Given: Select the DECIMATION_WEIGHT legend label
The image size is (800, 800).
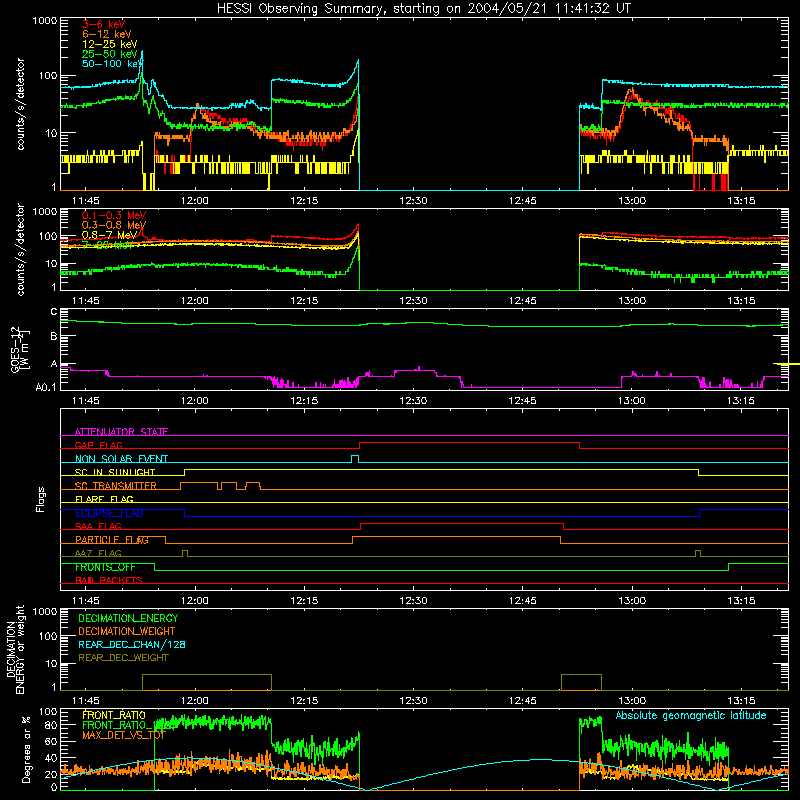Looking at the screenshot, I should click(127, 631).
